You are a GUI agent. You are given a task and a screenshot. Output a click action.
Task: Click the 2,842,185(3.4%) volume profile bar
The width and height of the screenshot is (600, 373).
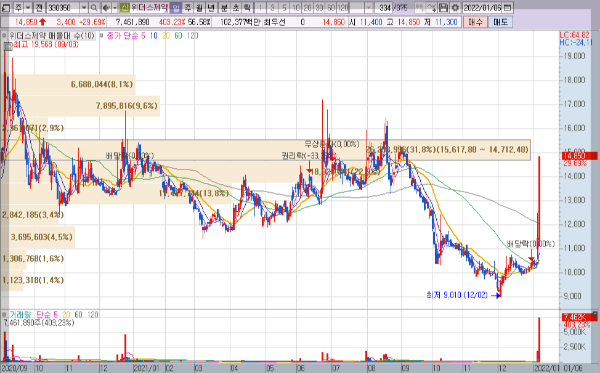coord(29,215)
